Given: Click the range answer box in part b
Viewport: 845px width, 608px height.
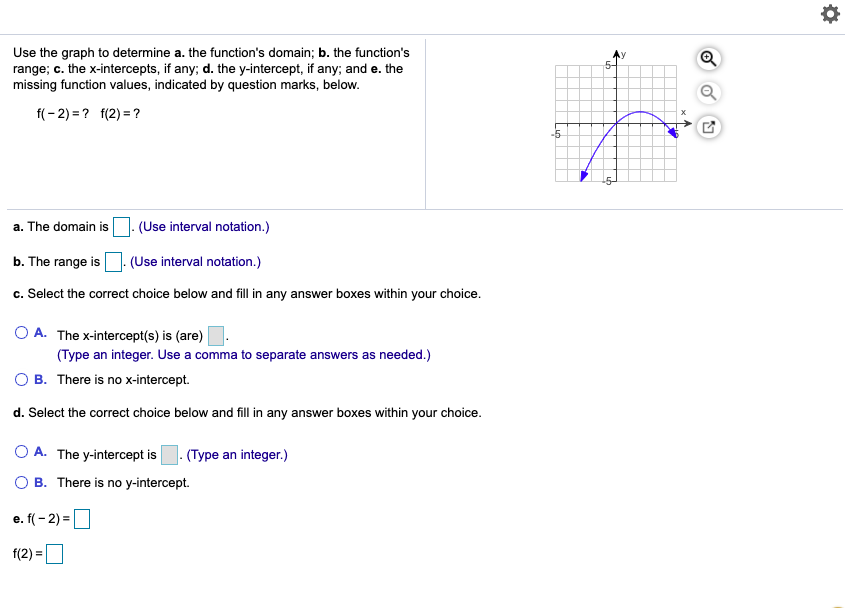Looking at the screenshot, I should [113, 261].
